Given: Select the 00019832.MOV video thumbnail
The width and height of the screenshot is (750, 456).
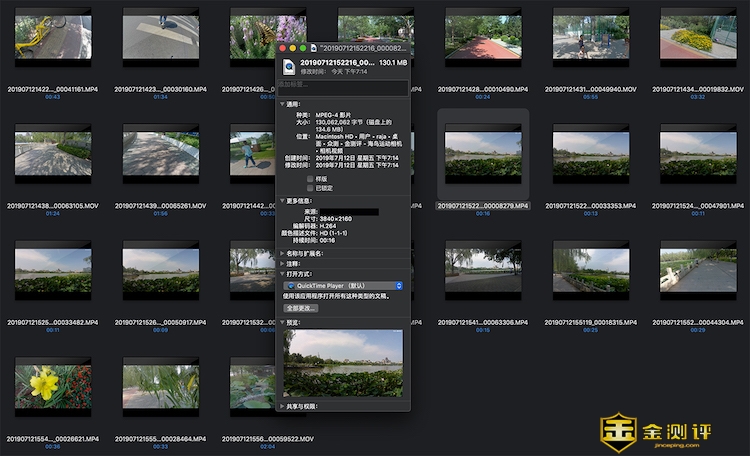Looking at the screenshot, I should point(697,37).
